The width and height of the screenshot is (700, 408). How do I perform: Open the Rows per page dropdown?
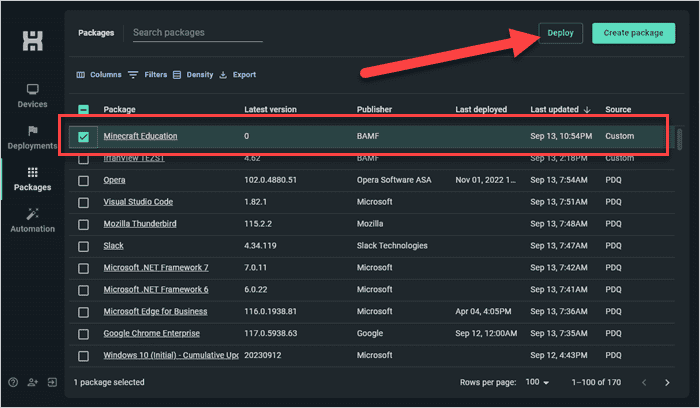coord(537,382)
